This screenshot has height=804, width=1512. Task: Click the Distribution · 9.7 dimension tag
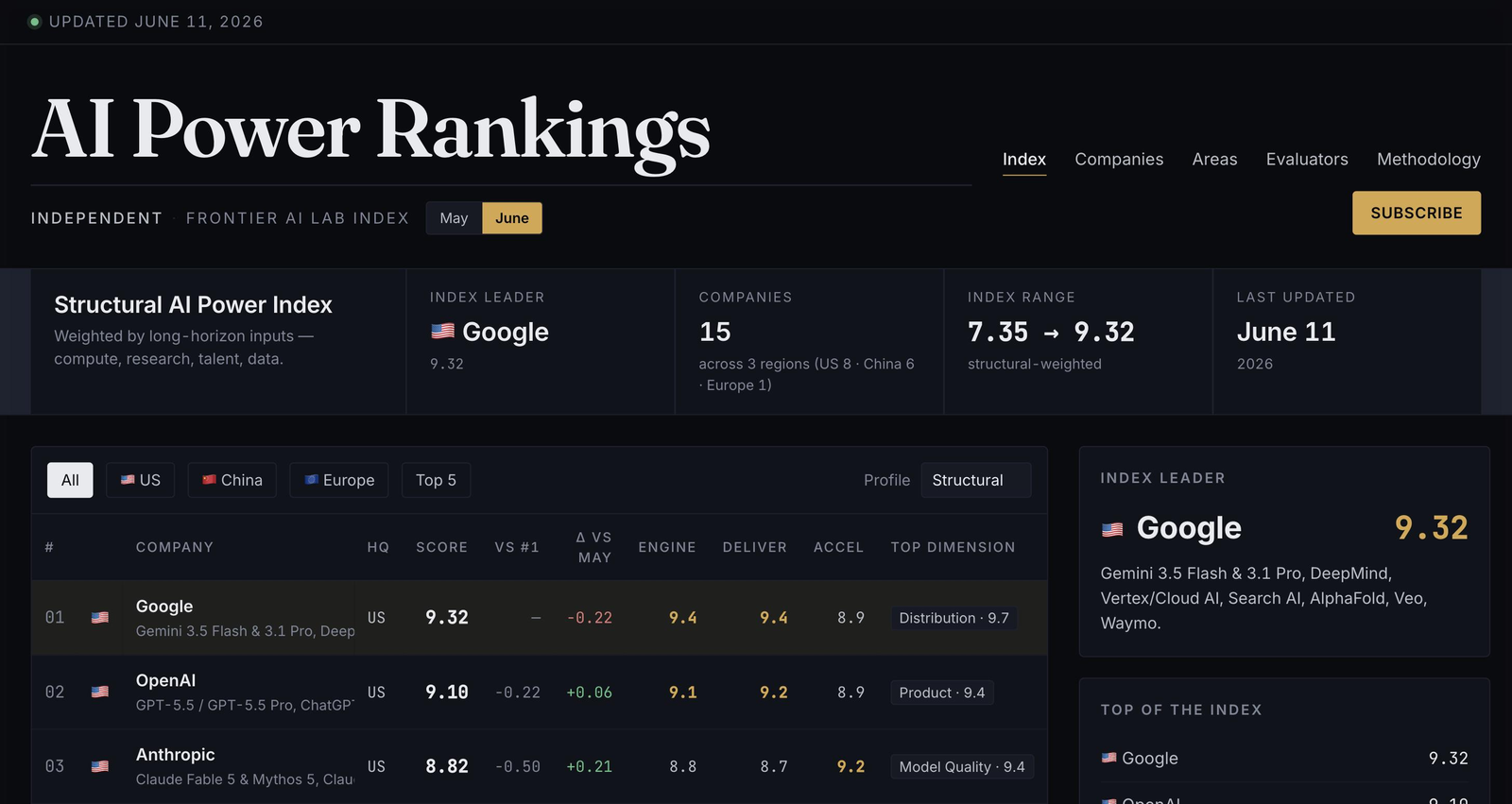click(954, 618)
